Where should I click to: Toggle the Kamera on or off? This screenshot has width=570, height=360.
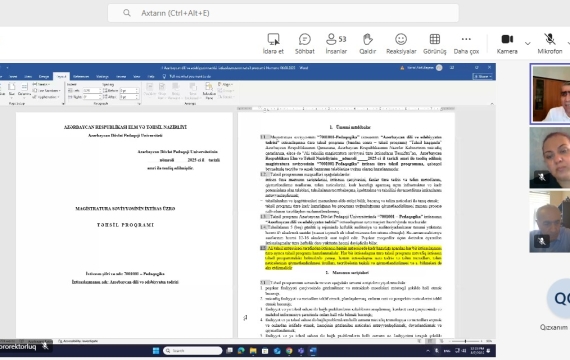[x=507, y=44]
